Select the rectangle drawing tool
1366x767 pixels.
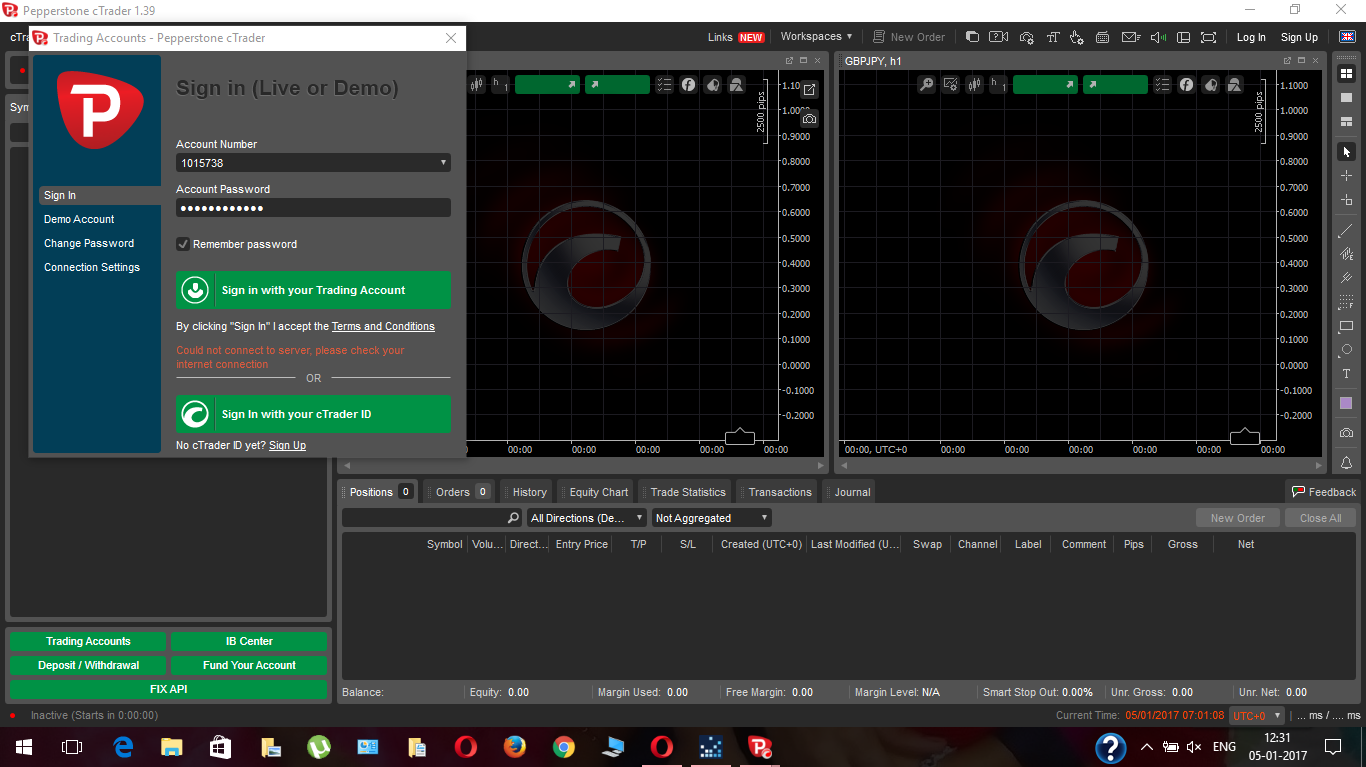tap(1346, 326)
